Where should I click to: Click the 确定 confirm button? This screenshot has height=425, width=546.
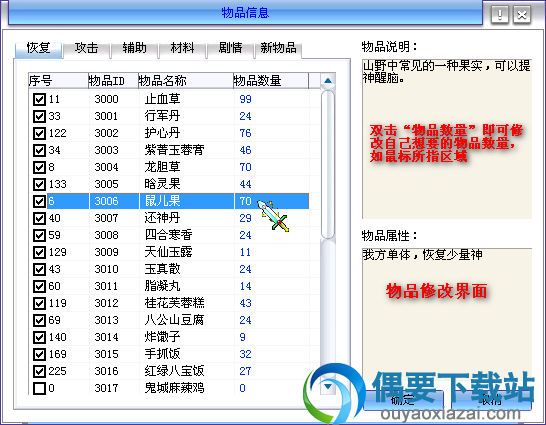tap(403, 400)
